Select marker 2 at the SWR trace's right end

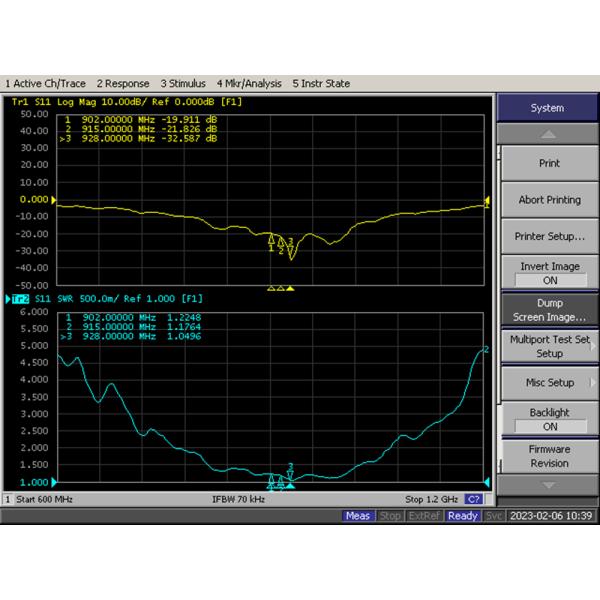[x=485, y=350]
